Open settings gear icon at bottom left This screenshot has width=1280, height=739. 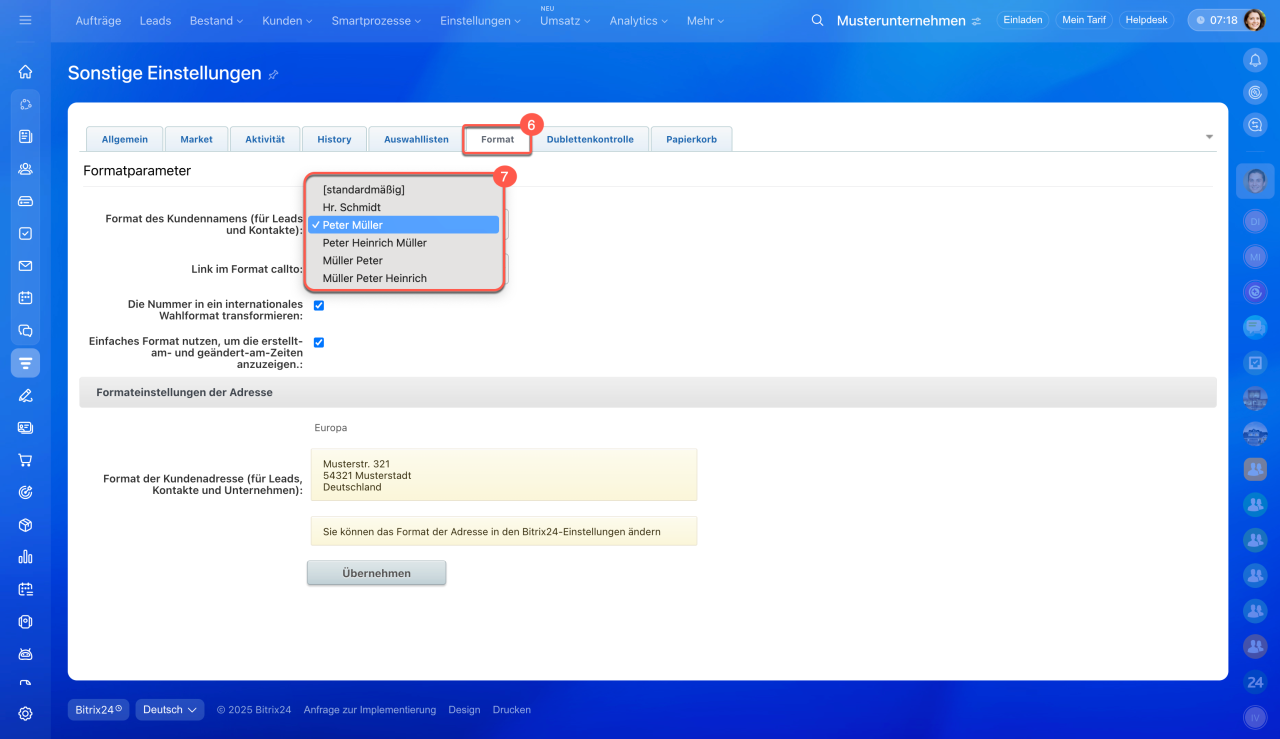(25, 713)
